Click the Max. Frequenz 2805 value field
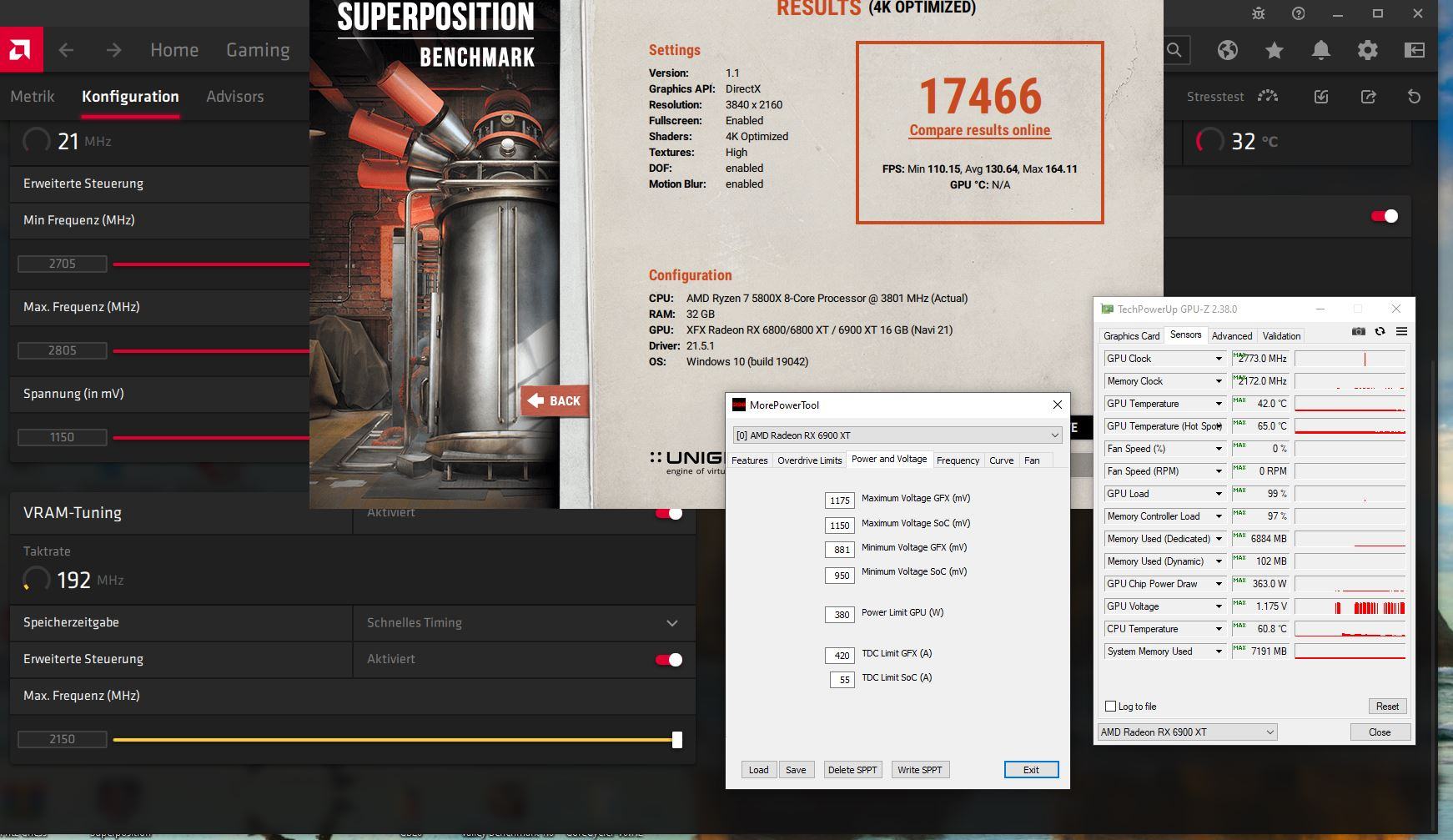Image resolution: width=1453 pixels, height=840 pixels. tap(63, 350)
